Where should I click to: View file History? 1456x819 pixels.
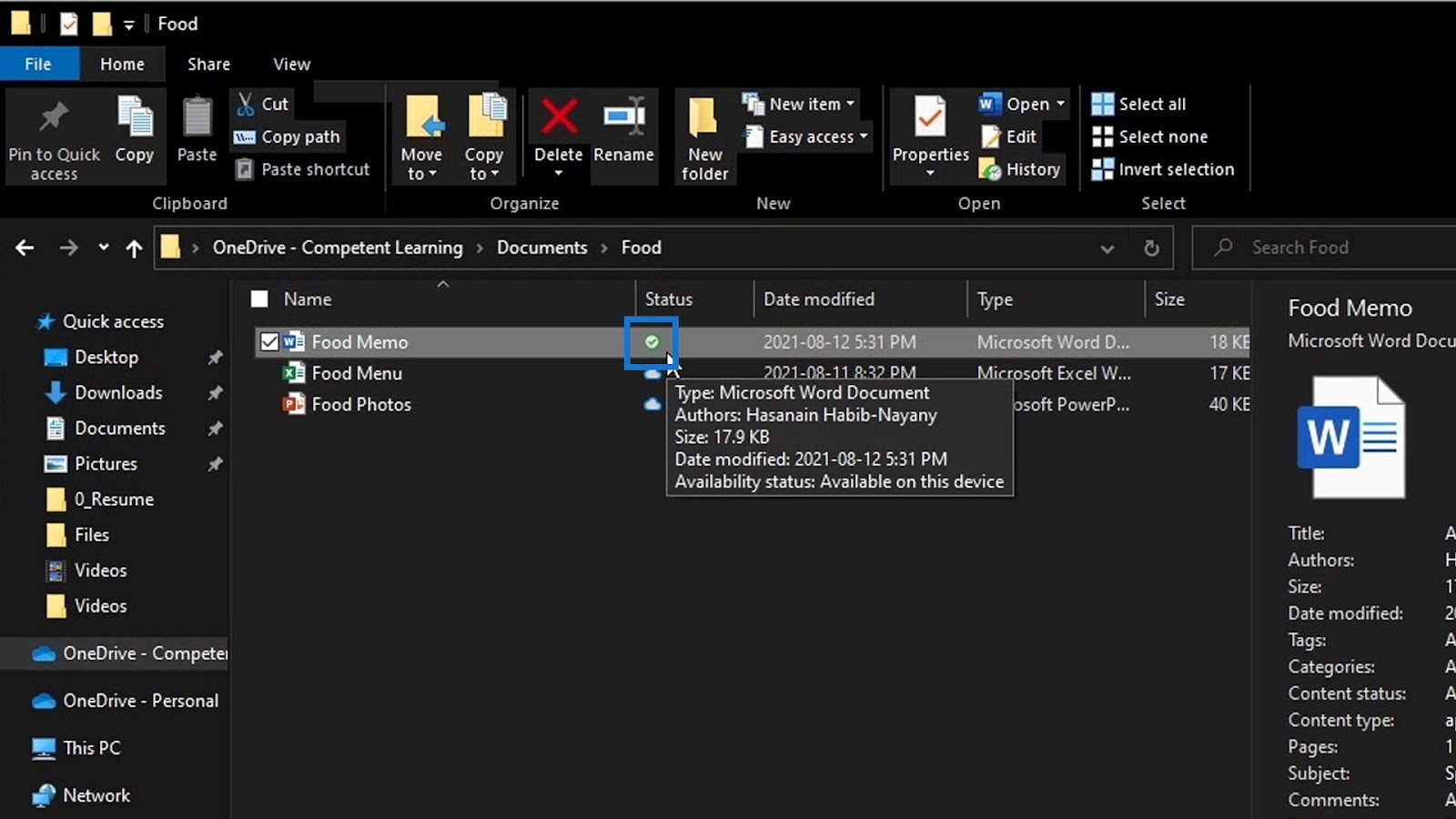pyautogui.click(x=1020, y=169)
